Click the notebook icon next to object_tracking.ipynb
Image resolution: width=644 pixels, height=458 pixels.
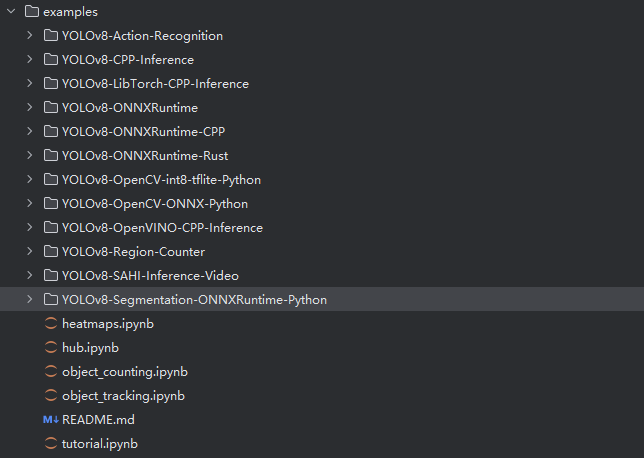pyautogui.click(x=51, y=396)
